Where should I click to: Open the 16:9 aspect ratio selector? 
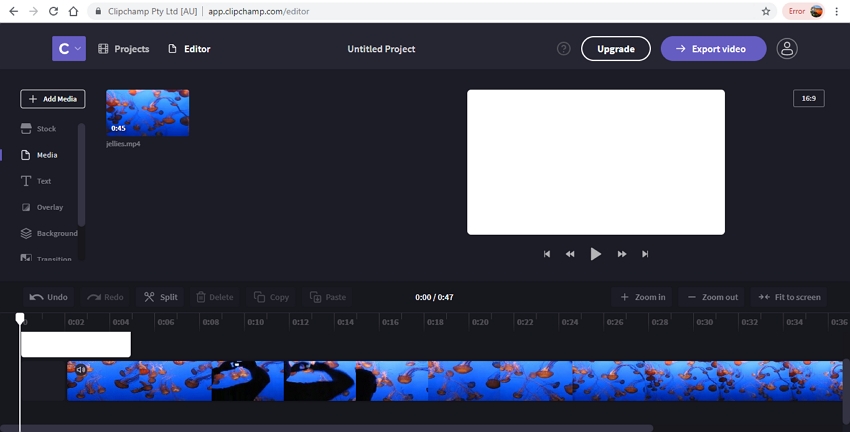[808, 98]
